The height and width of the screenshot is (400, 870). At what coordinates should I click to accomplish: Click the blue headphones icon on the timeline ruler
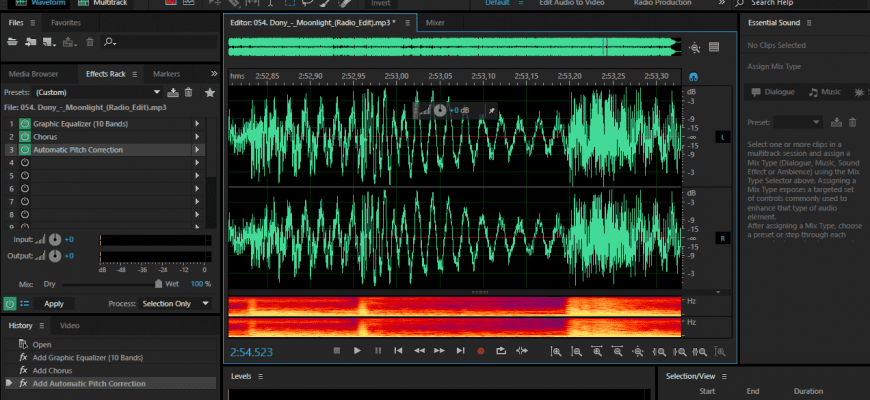point(693,77)
